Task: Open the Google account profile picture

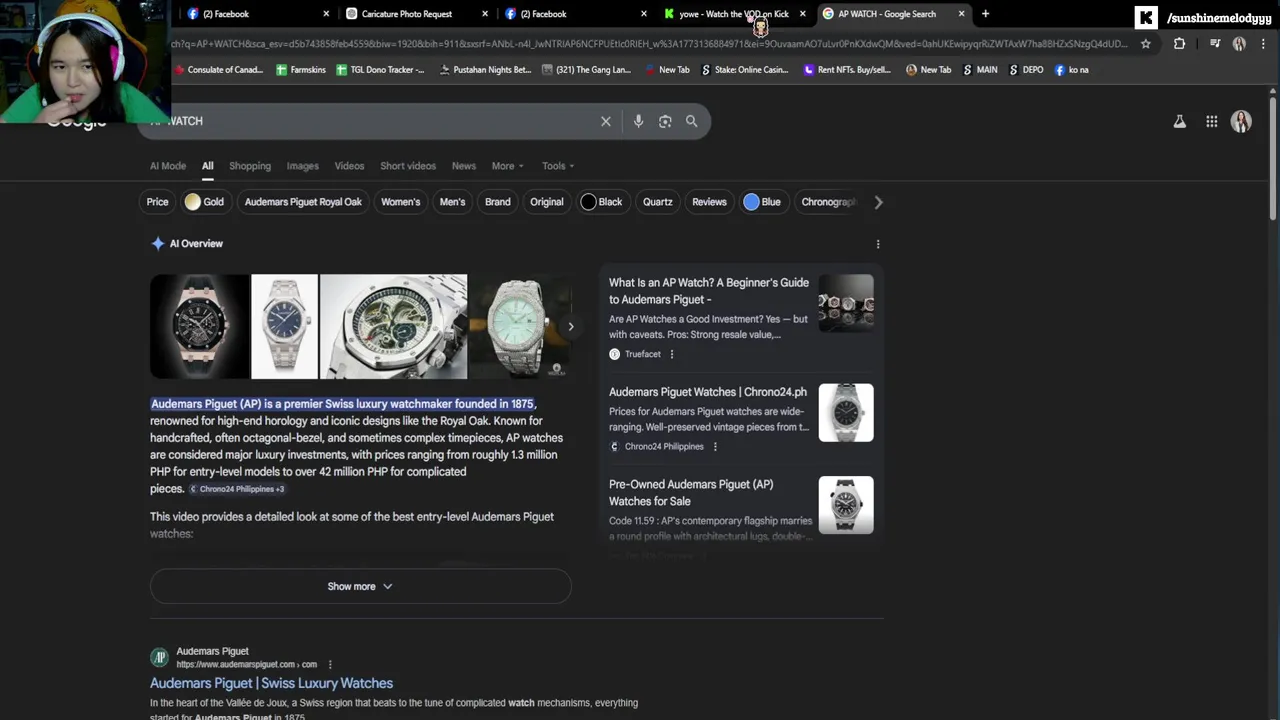Action: pos(1241,121)
